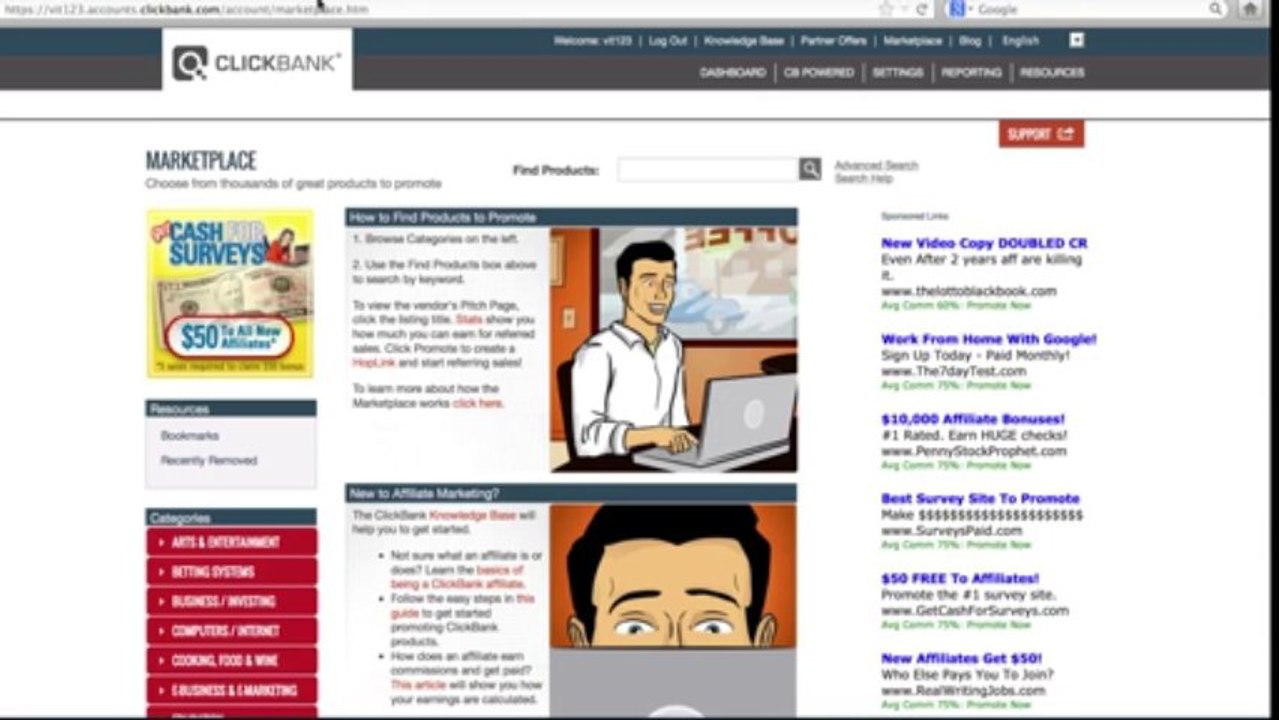Click the Find Products search magnifier button
The height and width of the screenshot is (720, 1279).
click(810, 169)
